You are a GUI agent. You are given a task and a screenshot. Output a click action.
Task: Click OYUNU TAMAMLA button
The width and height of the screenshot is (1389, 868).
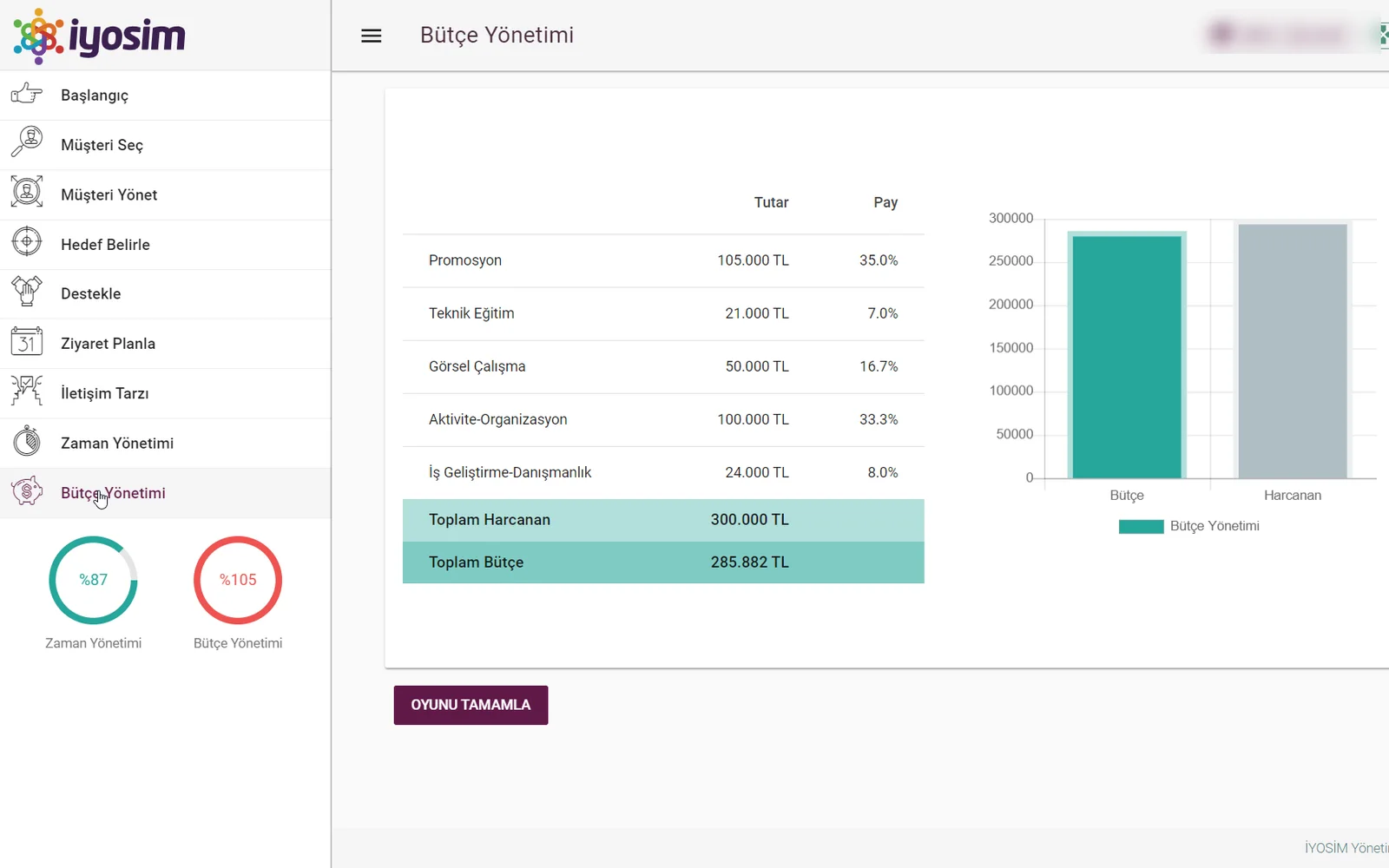point(471,705)
